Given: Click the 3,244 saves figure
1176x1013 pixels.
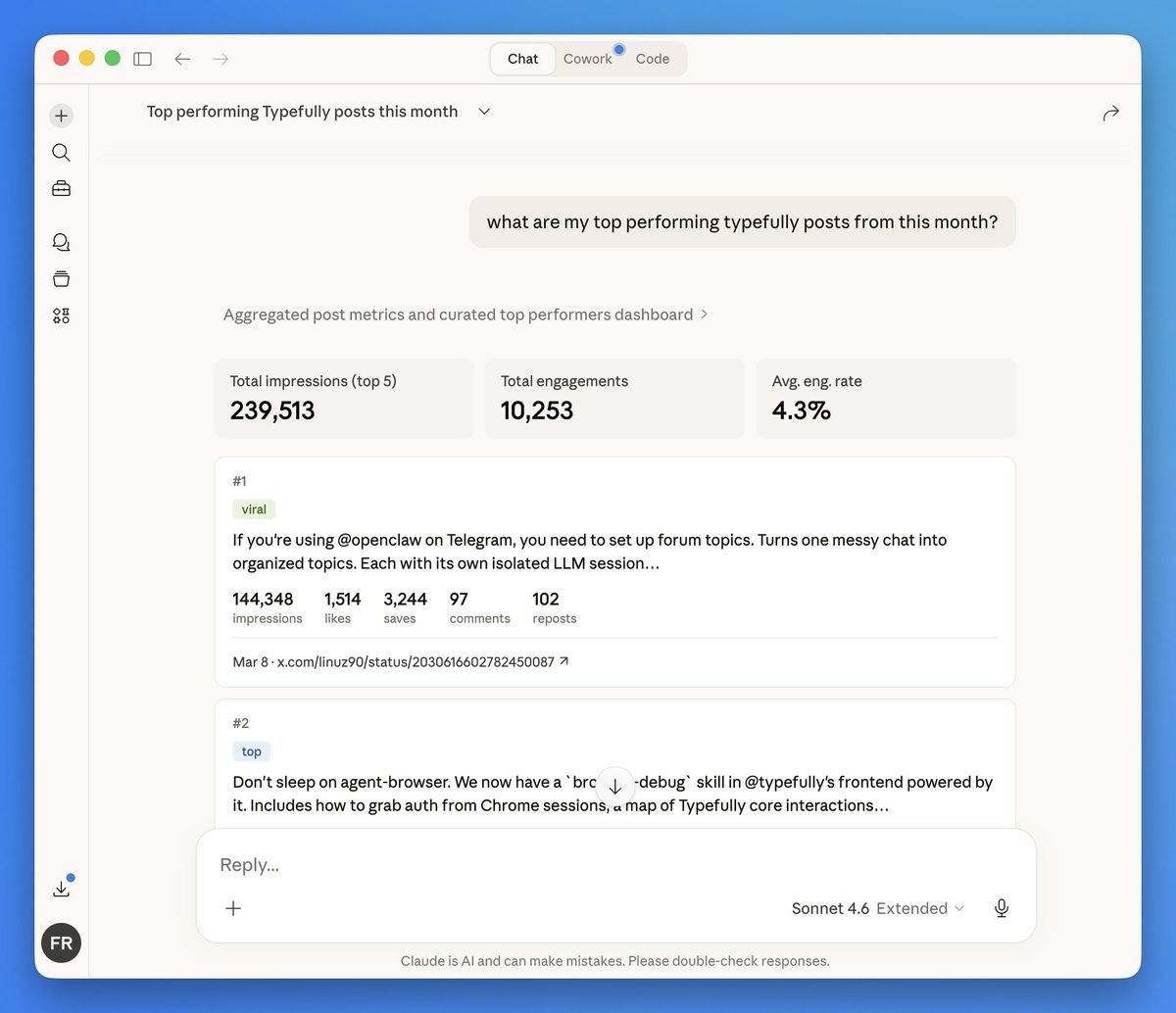Looking at the screenshot, I should click(406, 599).
